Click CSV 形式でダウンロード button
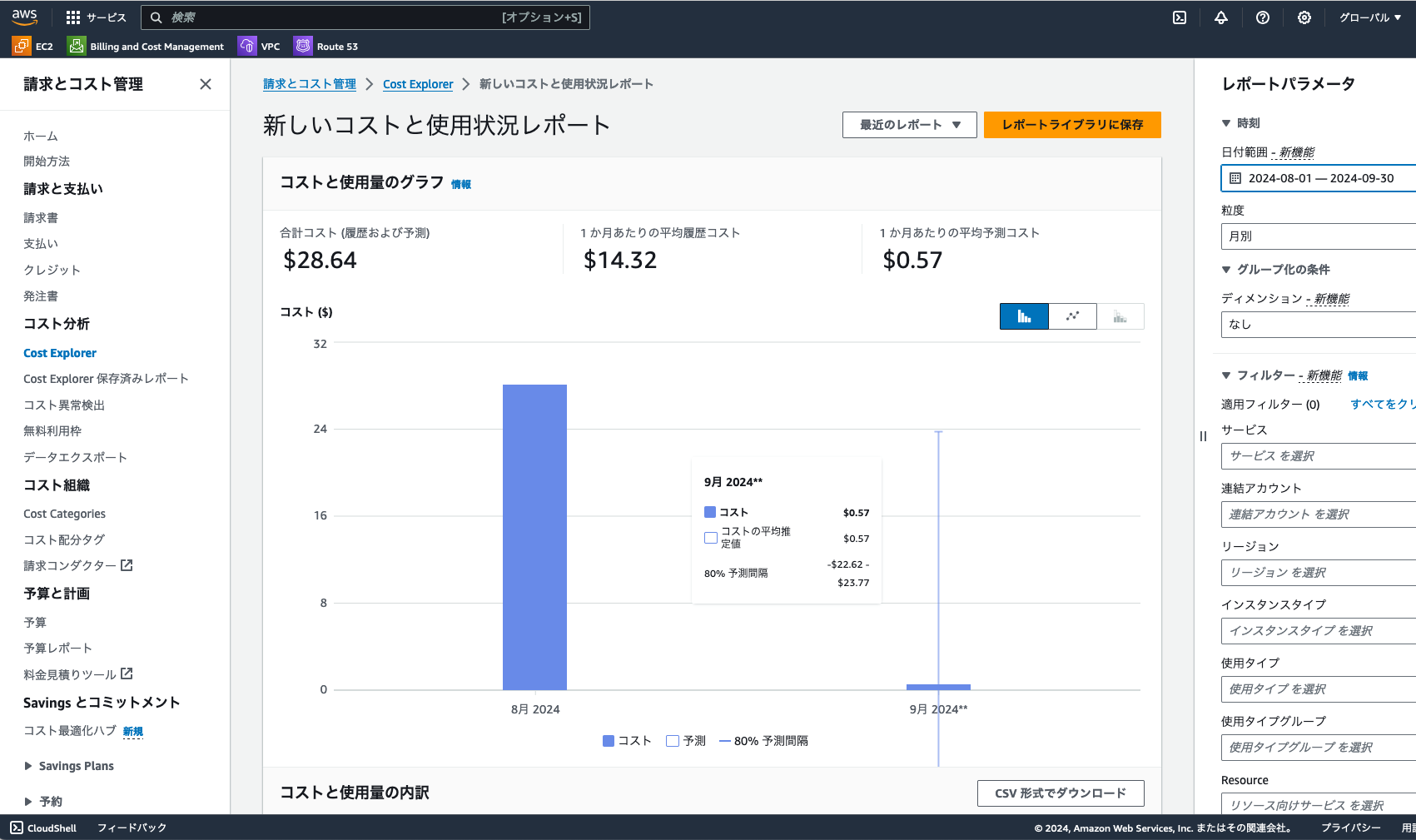1416x840 pixels. coord(1061,793)
